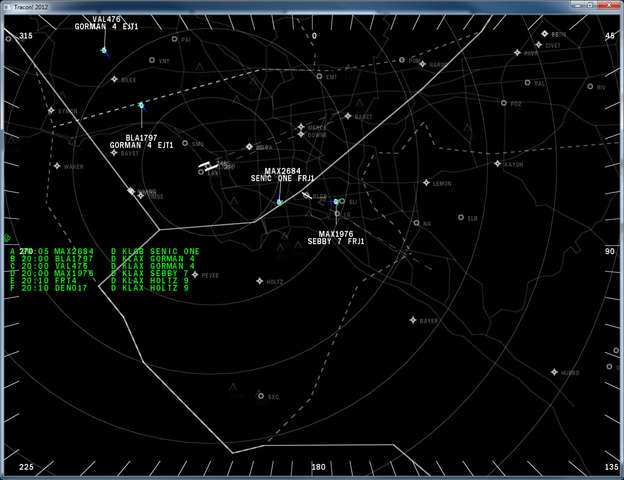The height and width of the screenshot is (480, 624).
Task: Click the 0 north compass bearing label
Action: click(314, 36)
